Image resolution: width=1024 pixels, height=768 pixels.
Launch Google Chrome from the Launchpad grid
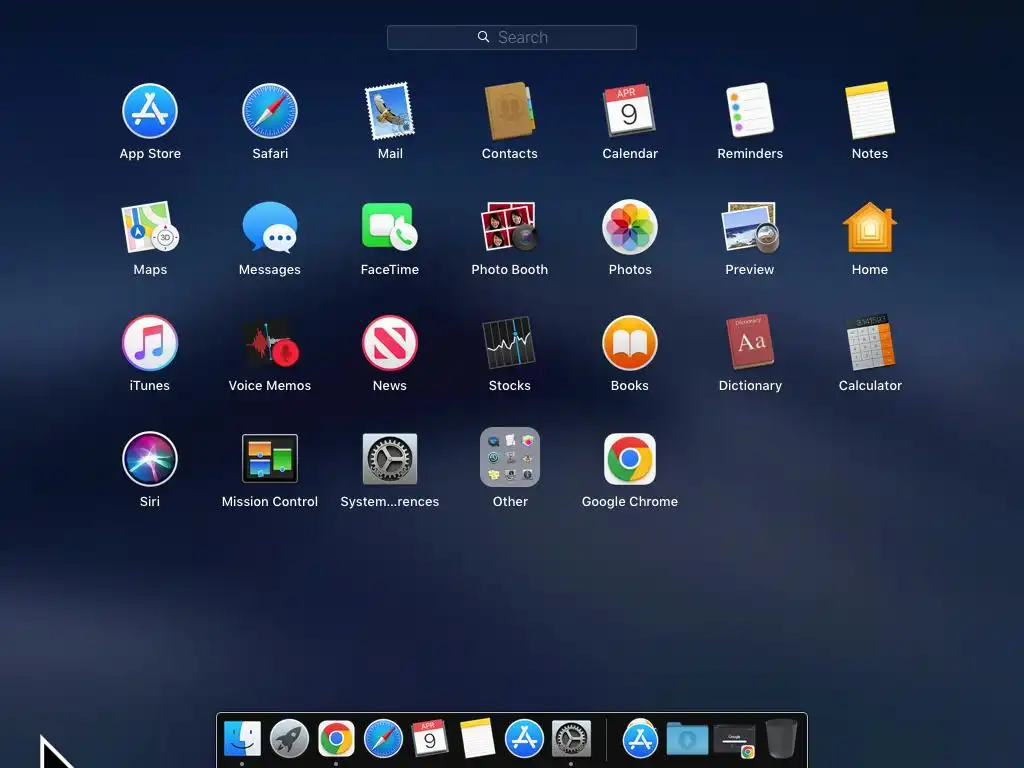(x=630, y=458)
